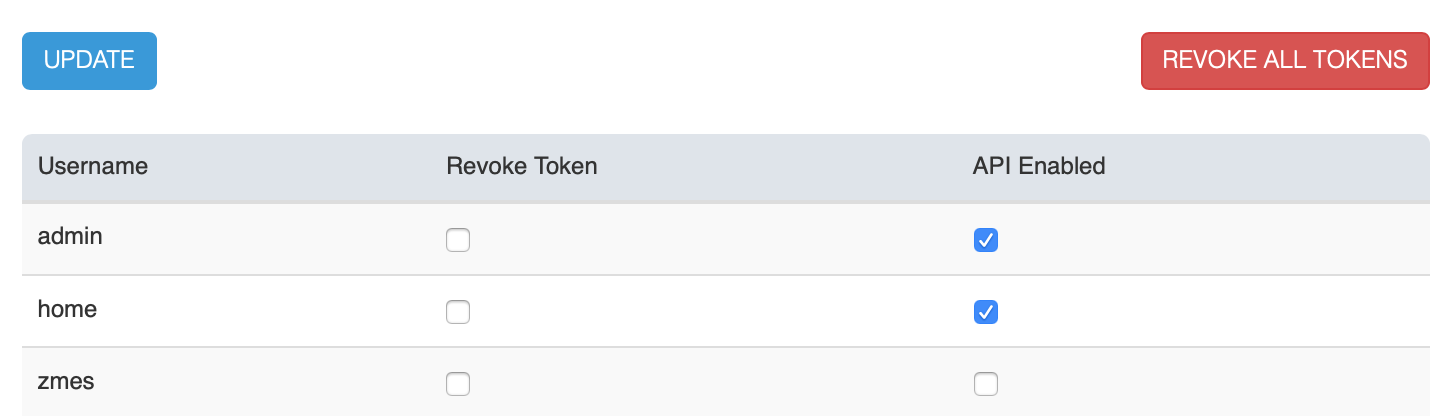Image resolution: width=1452 pixels, height=416 pixels.
Task: Check Revoke Token for zmes
Action: click(458, 384)
